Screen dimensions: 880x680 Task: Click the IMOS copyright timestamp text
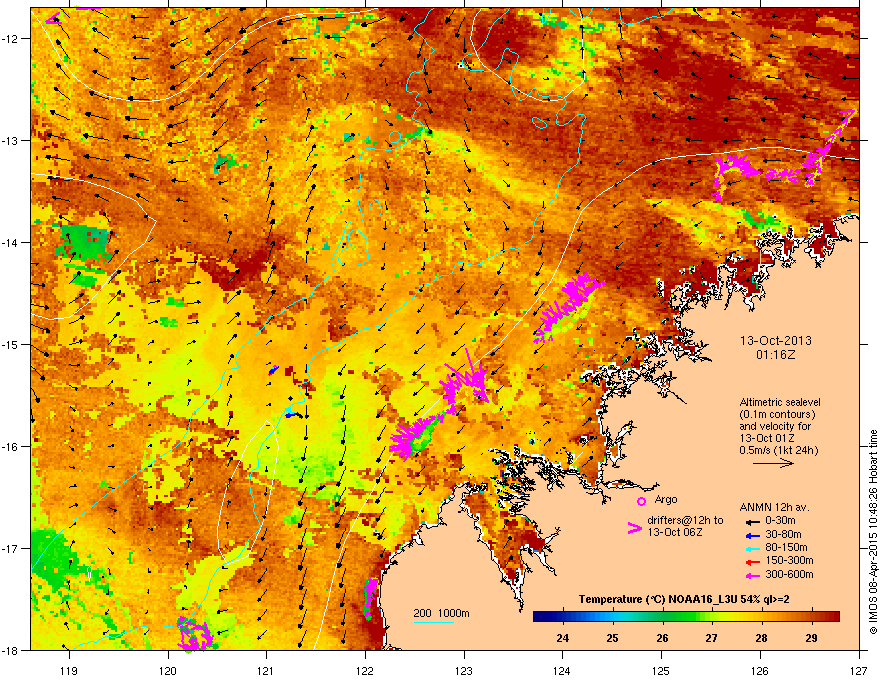coord(873,532)
